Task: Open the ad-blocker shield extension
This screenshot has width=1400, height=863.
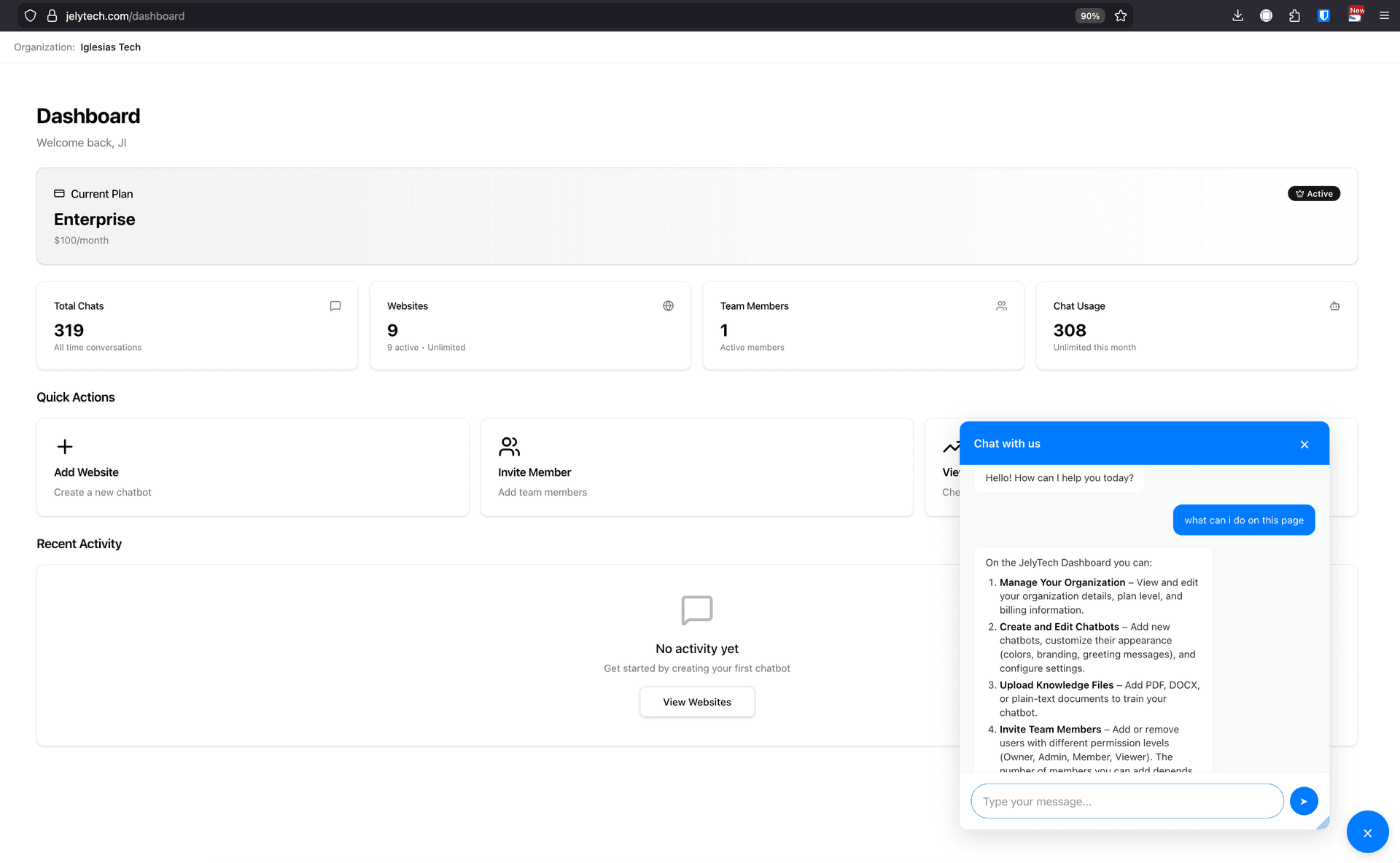Action: [x=1323, y=15]
